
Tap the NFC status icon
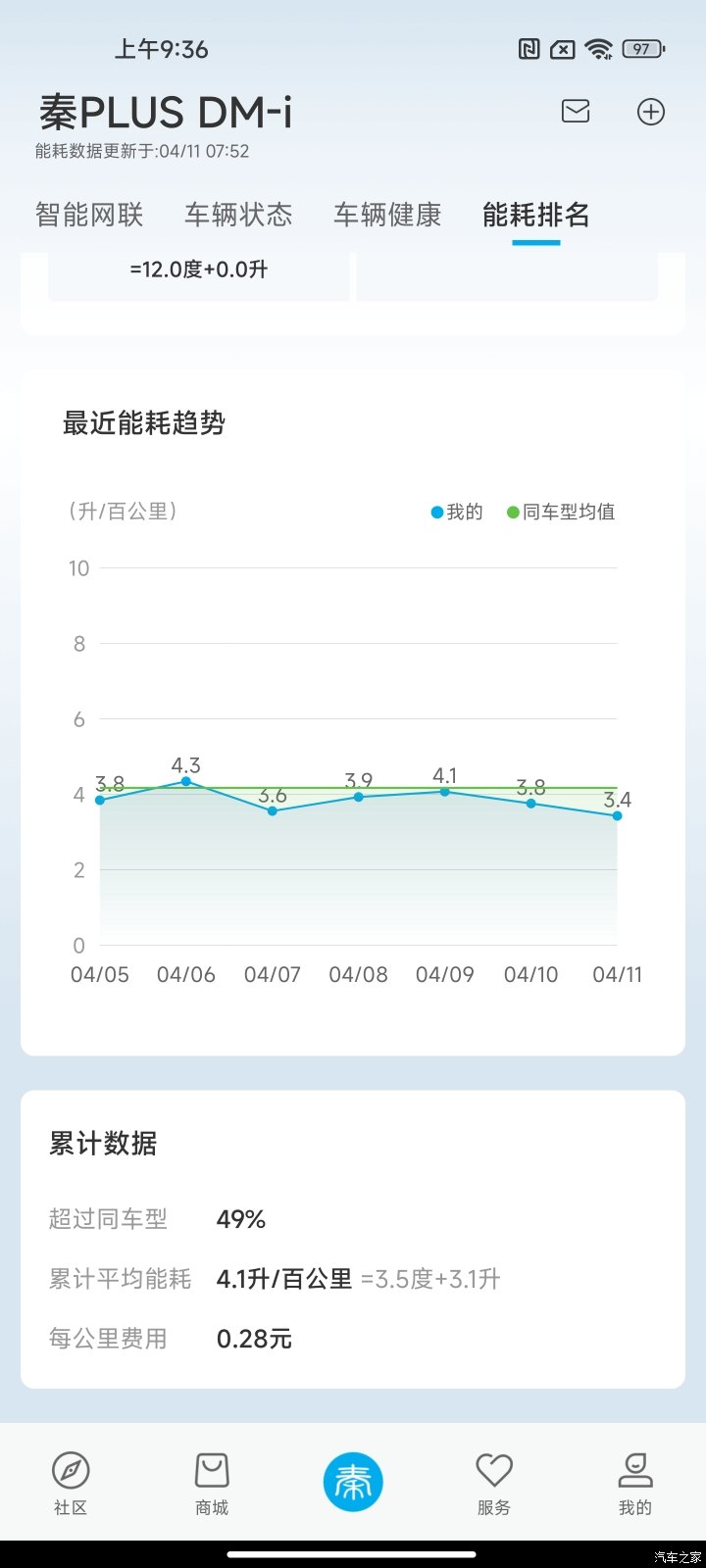[529, 49]
